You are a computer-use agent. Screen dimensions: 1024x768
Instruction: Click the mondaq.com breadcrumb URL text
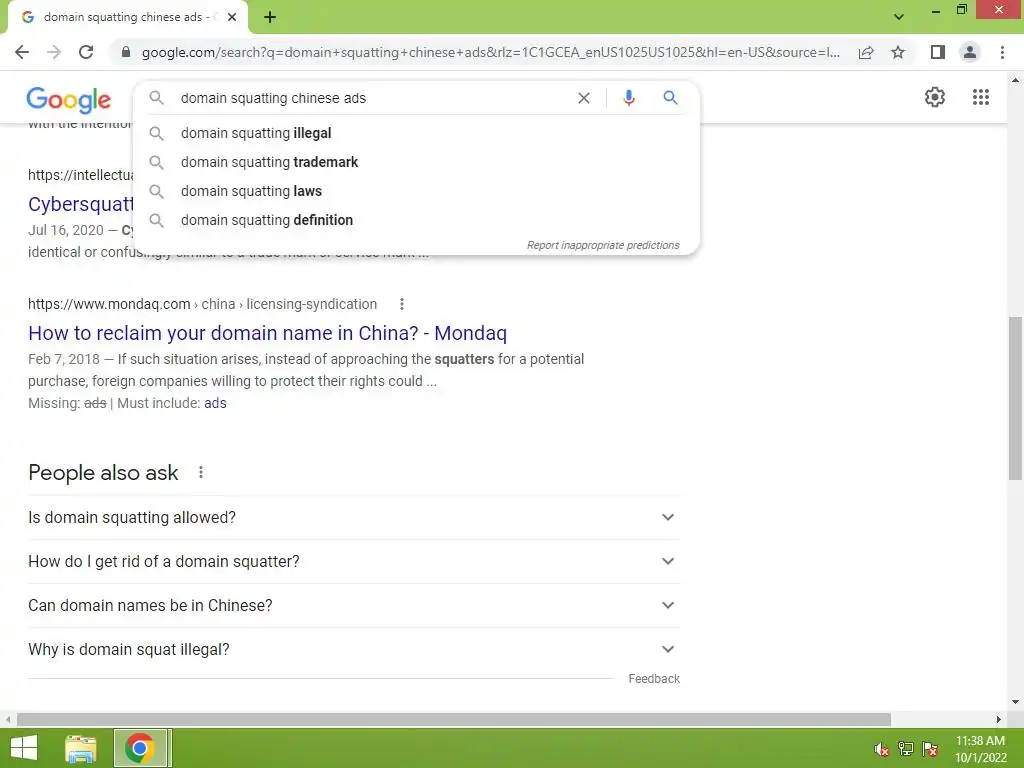click(202, 304)
